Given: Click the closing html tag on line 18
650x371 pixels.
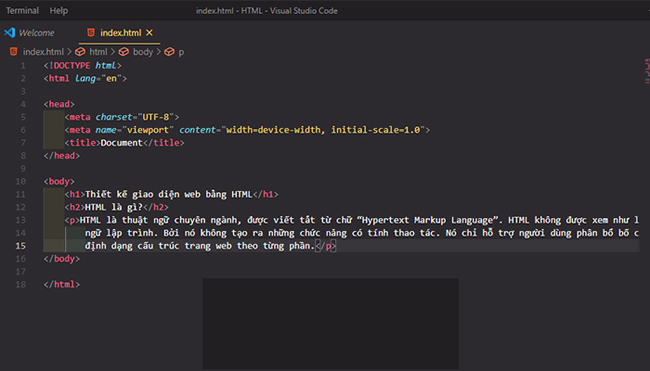Looking at the screenshot, I should pos(62,284).
